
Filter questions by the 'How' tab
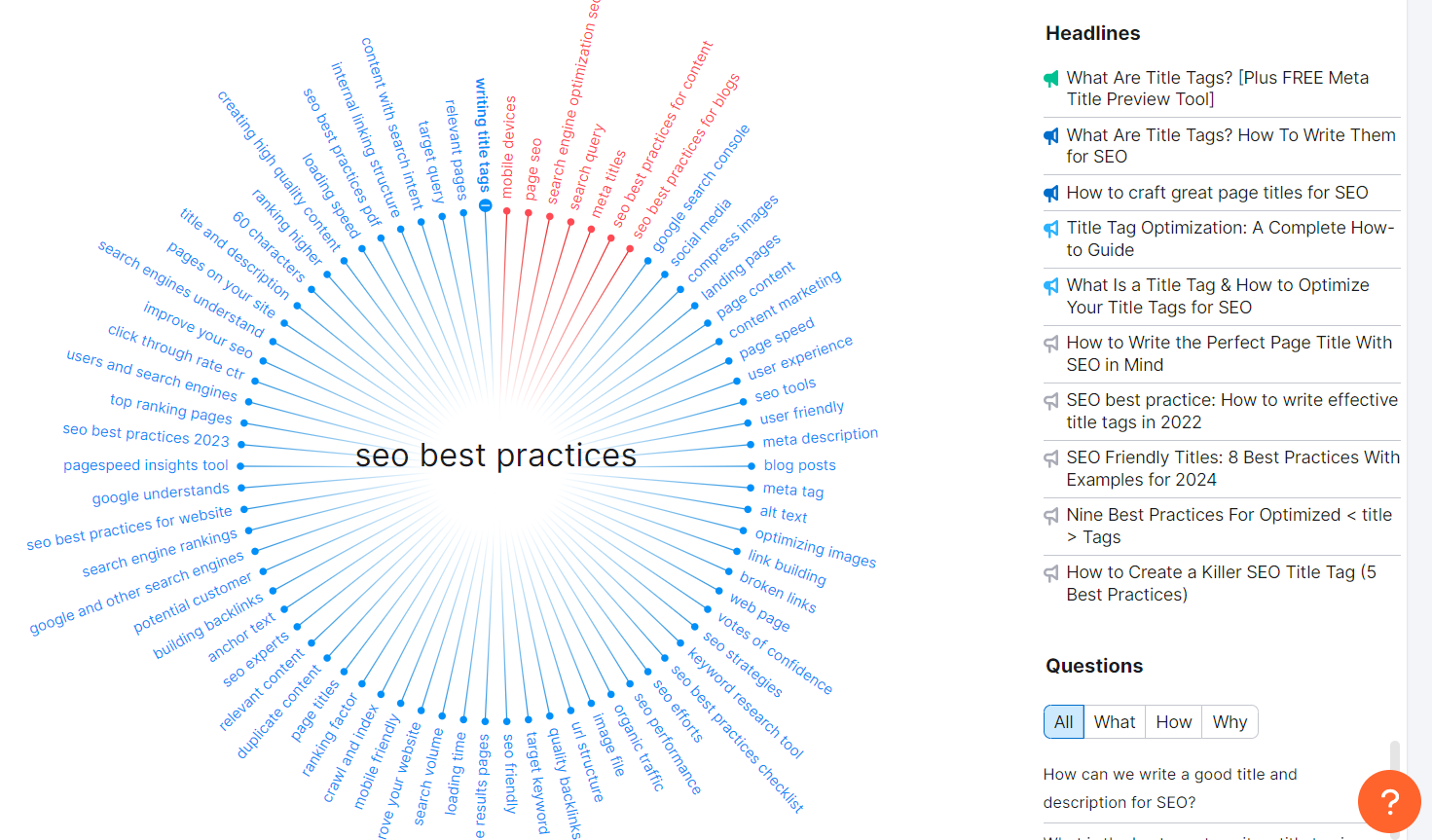pyautogui.click(x=1173, y=722)
